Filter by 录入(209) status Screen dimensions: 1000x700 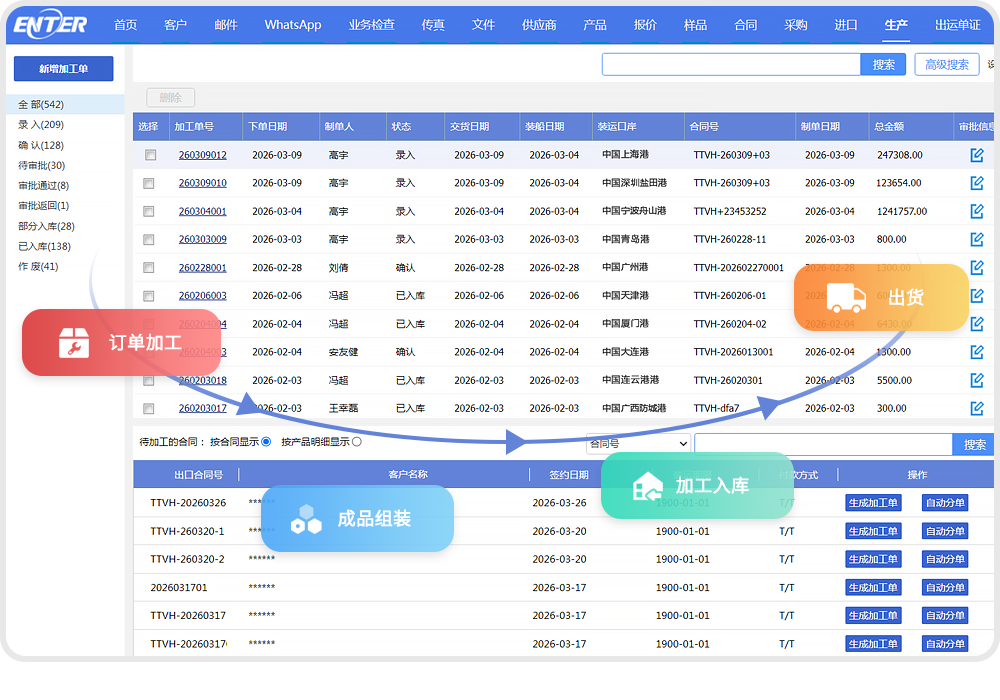click(x=41, y=124)
